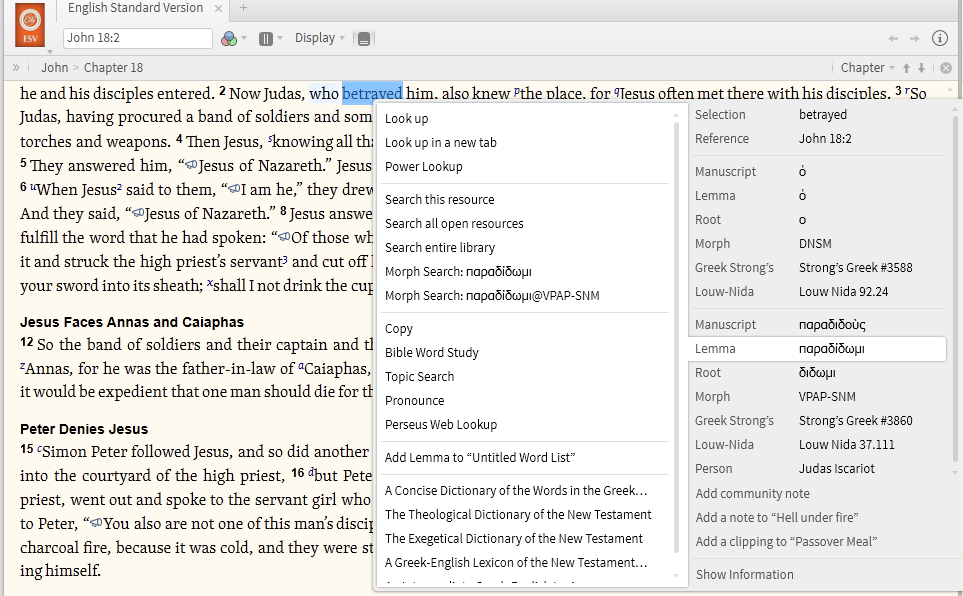Select the Morph DNSM row
The width and height of the screenshot is (963, 596).
(819, 244)
